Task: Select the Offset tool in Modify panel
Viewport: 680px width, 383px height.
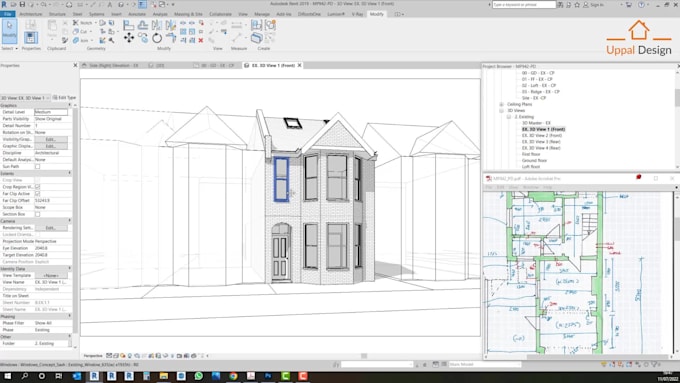Action: (x=143, y=25)
